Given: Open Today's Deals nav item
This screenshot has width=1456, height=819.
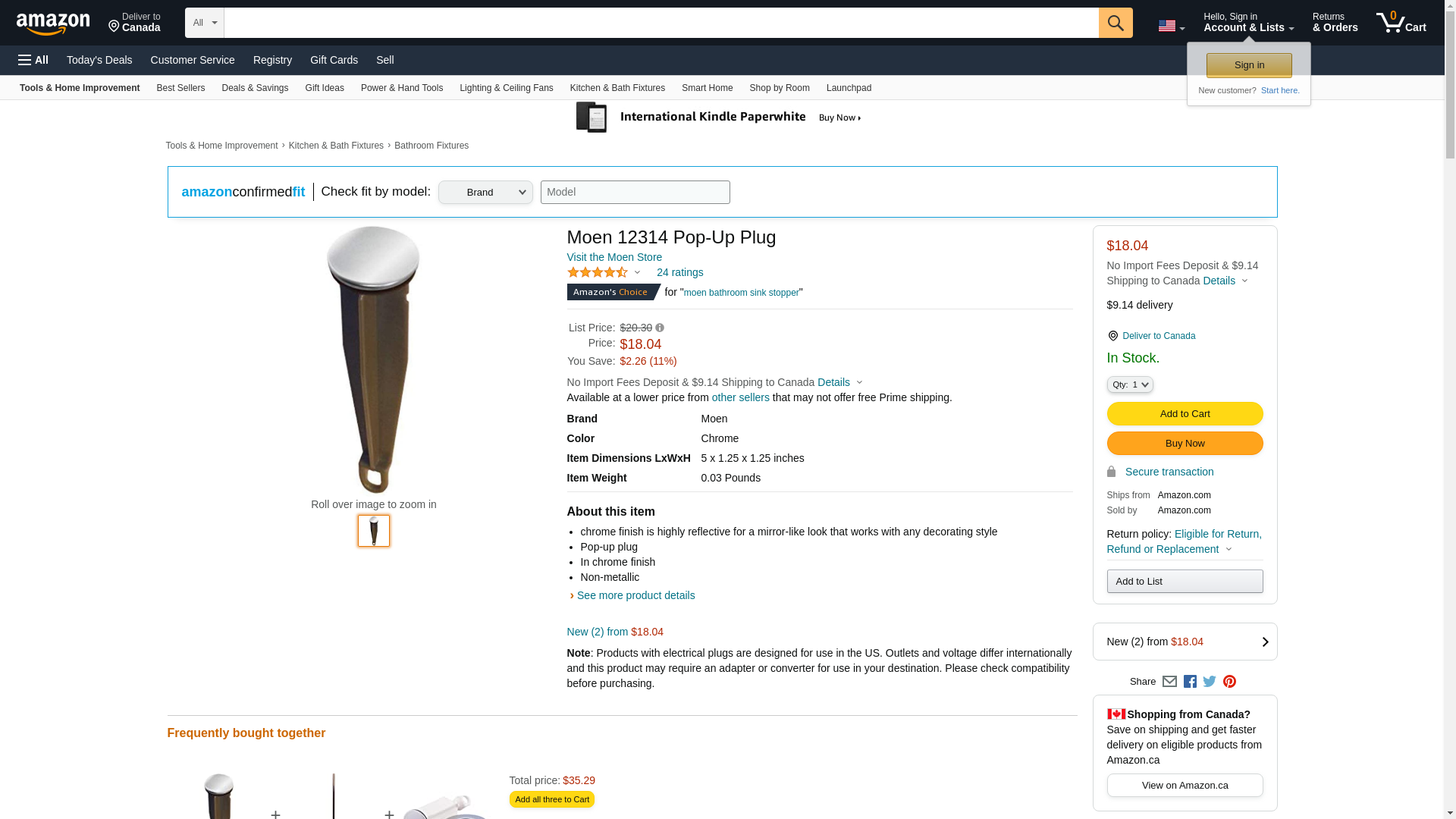Looking at the screenshot, I should (99, 60).
